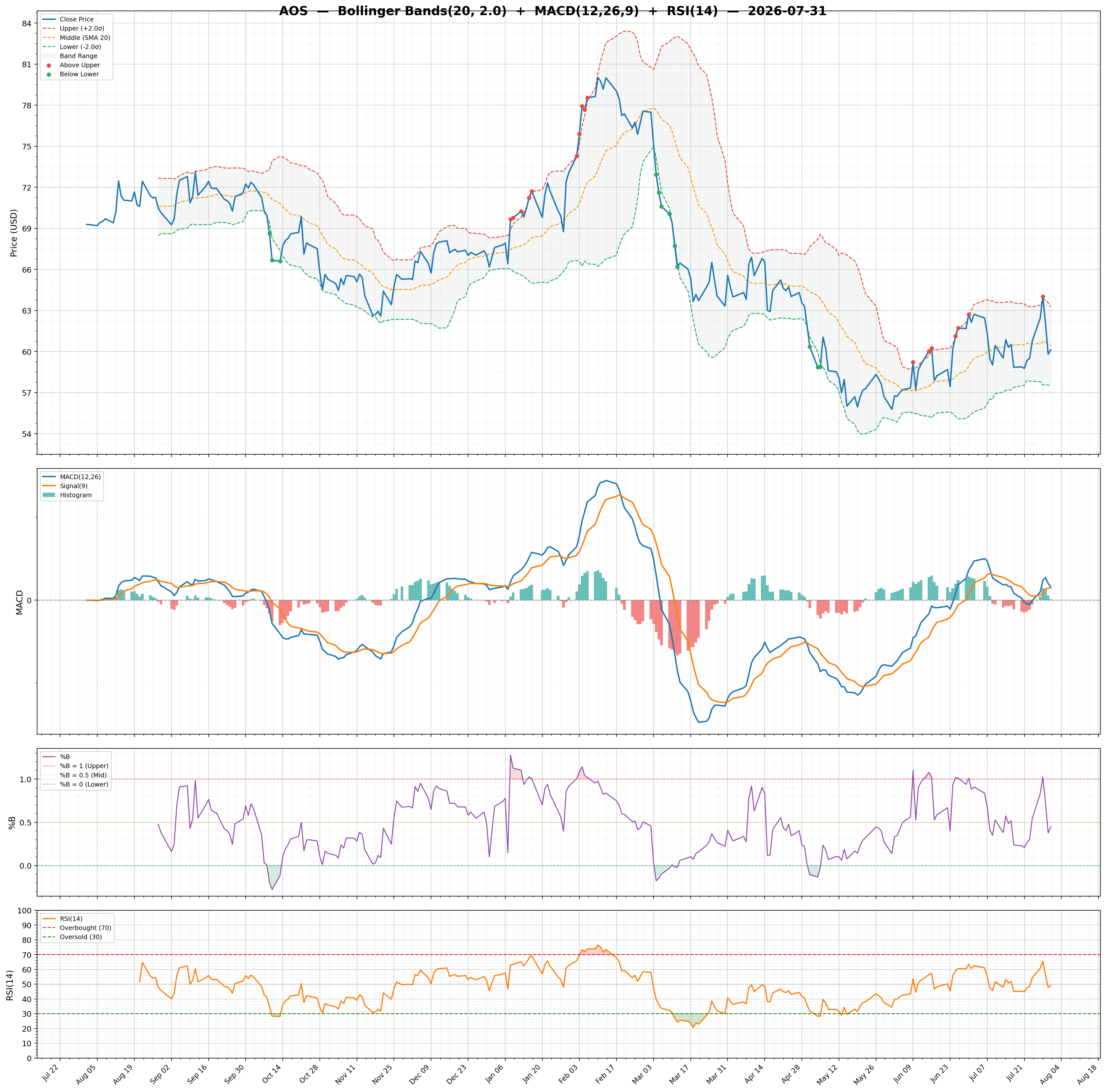The height and width of the screenshot is (1092, 1106).
Task: Click the "40" tick on the RSI axis
Action: (28, 999)
